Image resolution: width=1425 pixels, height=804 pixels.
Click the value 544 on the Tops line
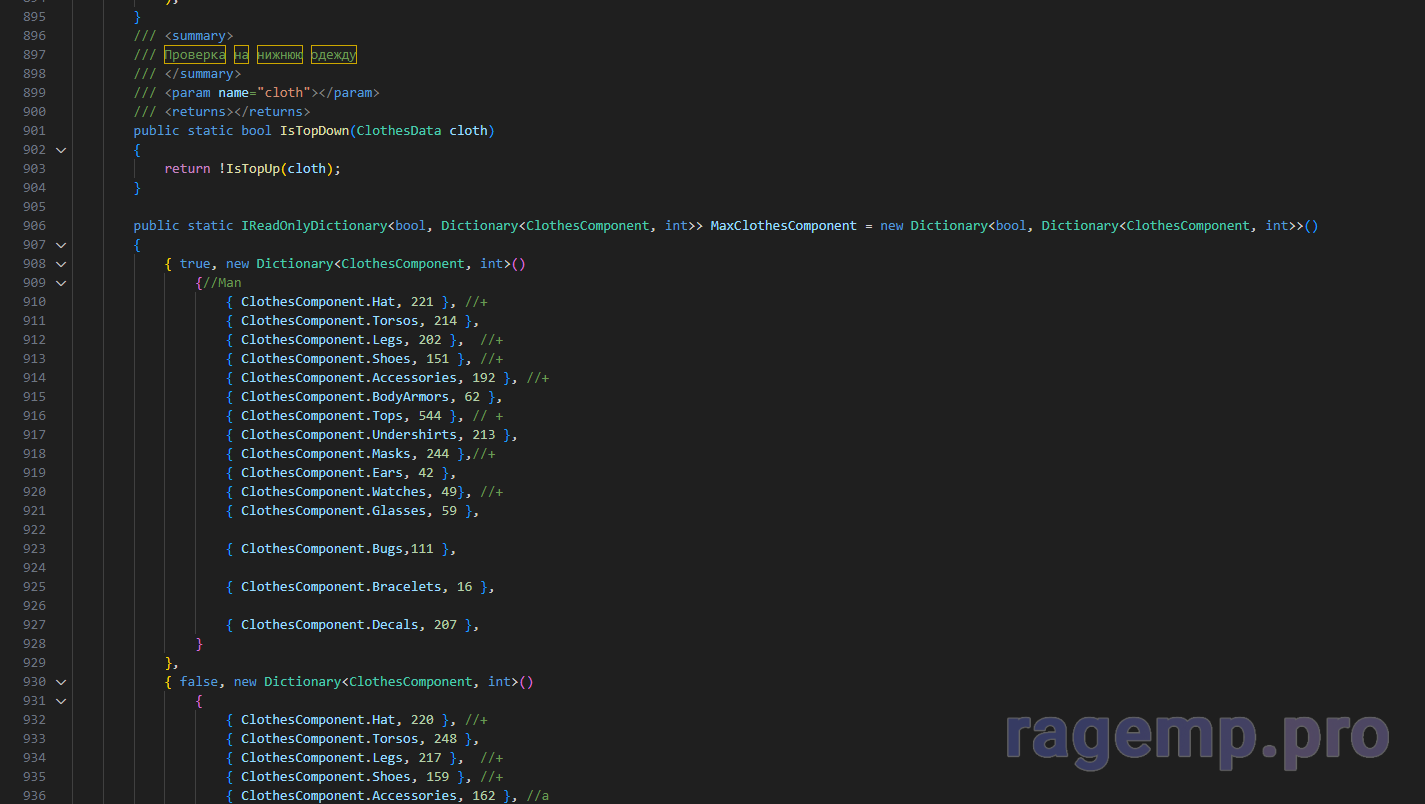[x=430, y=416]
